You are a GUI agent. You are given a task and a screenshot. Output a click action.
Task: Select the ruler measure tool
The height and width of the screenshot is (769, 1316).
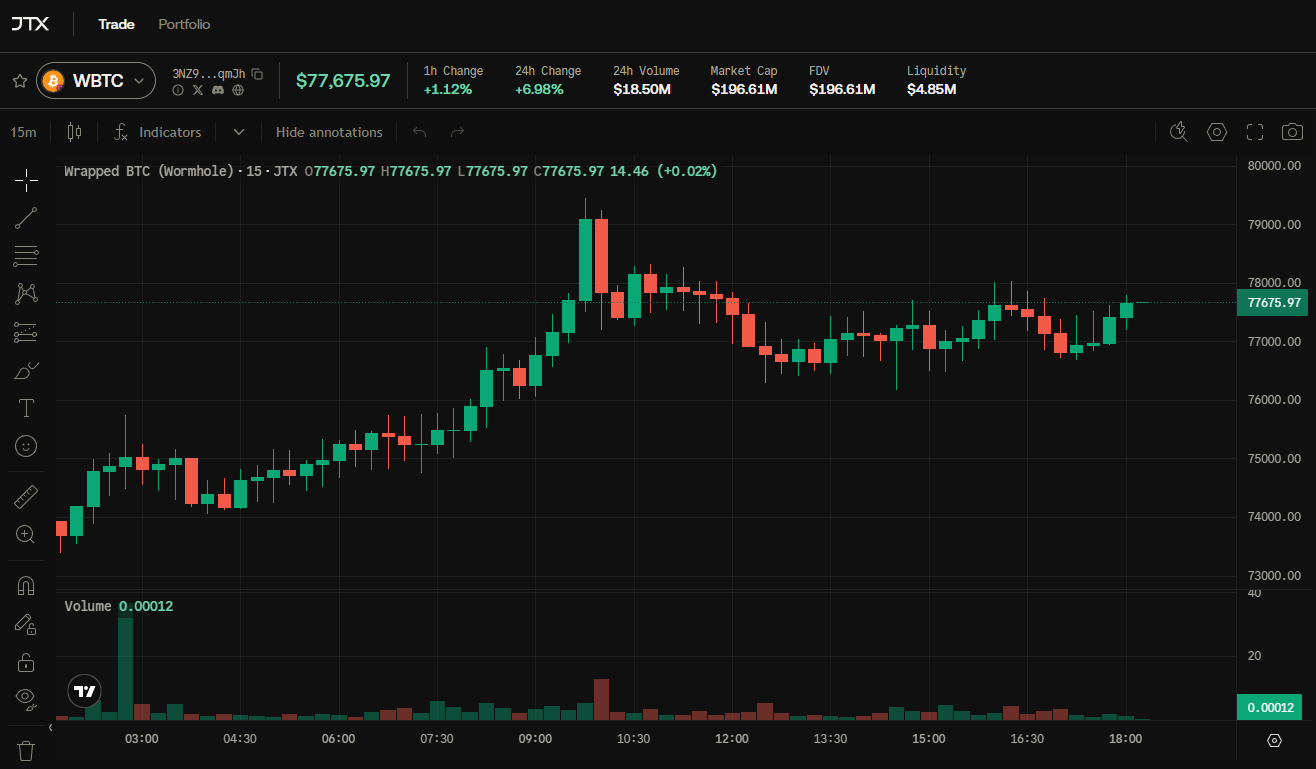click(26, 496)
